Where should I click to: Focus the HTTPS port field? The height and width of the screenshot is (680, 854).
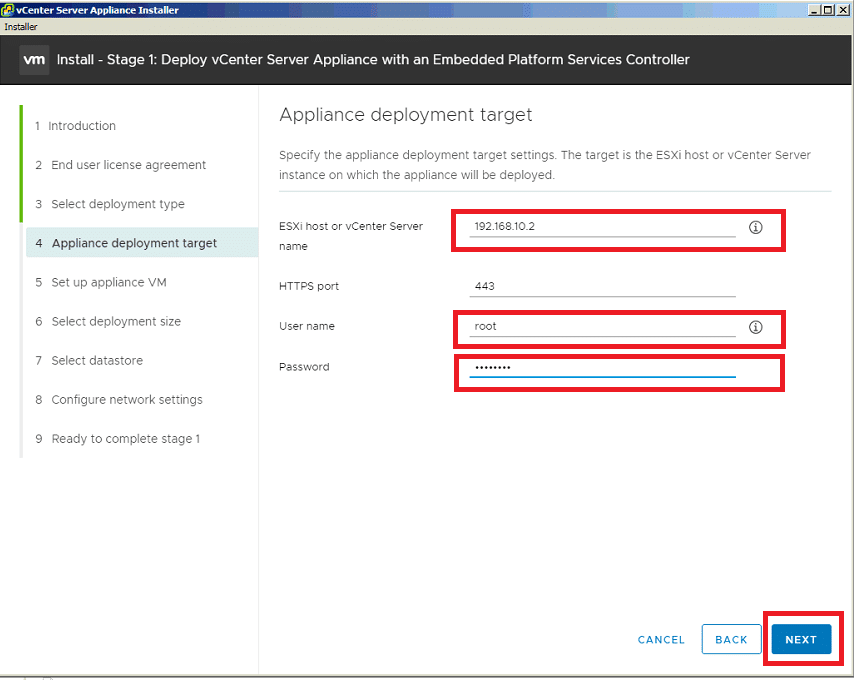tap(602, 286)
